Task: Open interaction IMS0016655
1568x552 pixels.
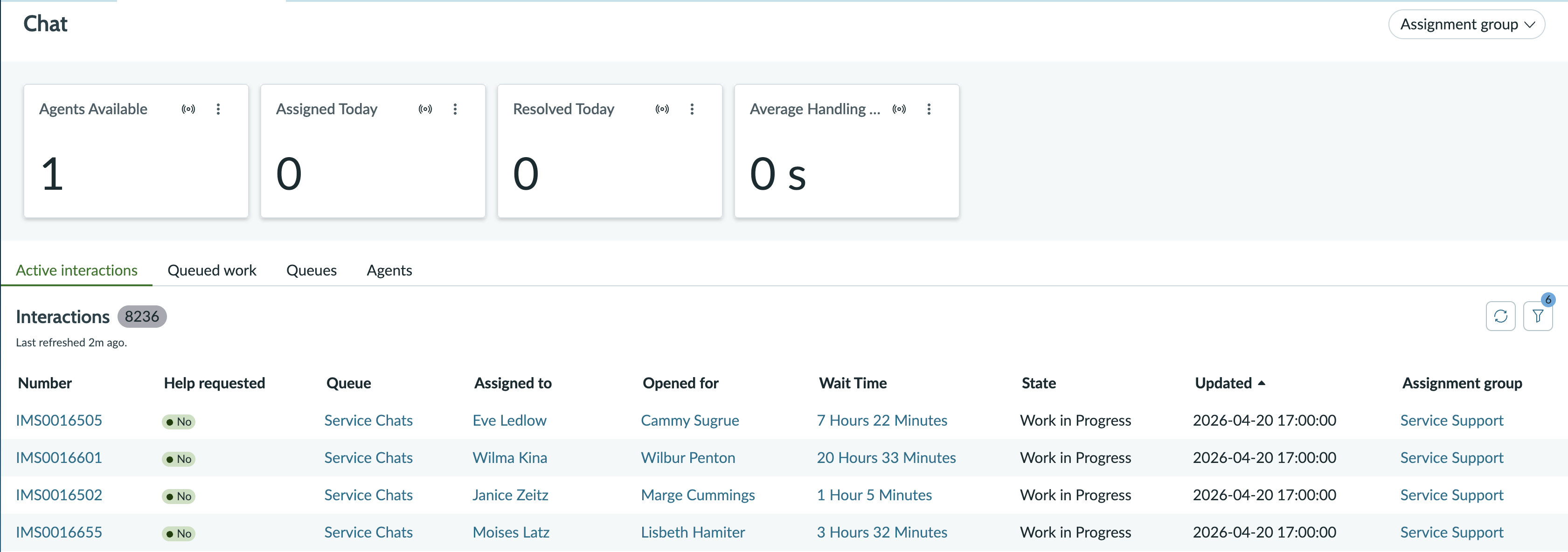Action: [59, 532]
